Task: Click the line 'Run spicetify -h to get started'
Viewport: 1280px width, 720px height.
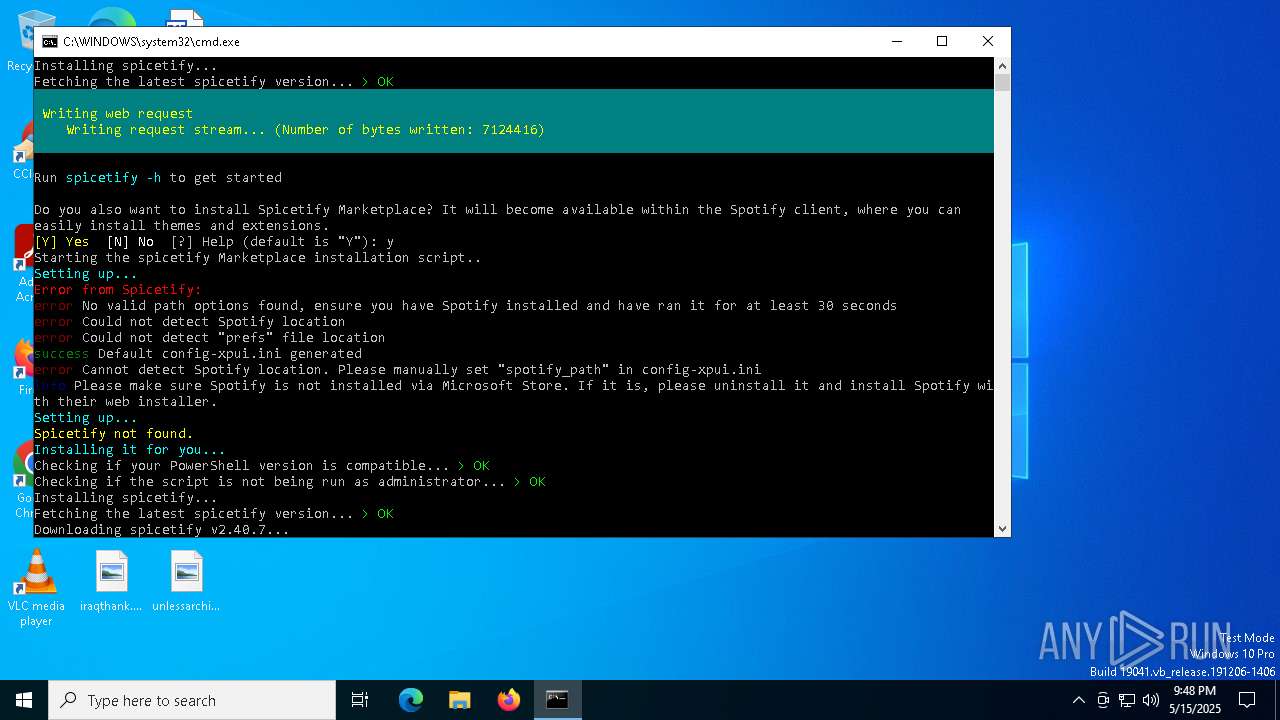Action: (158, 177)
